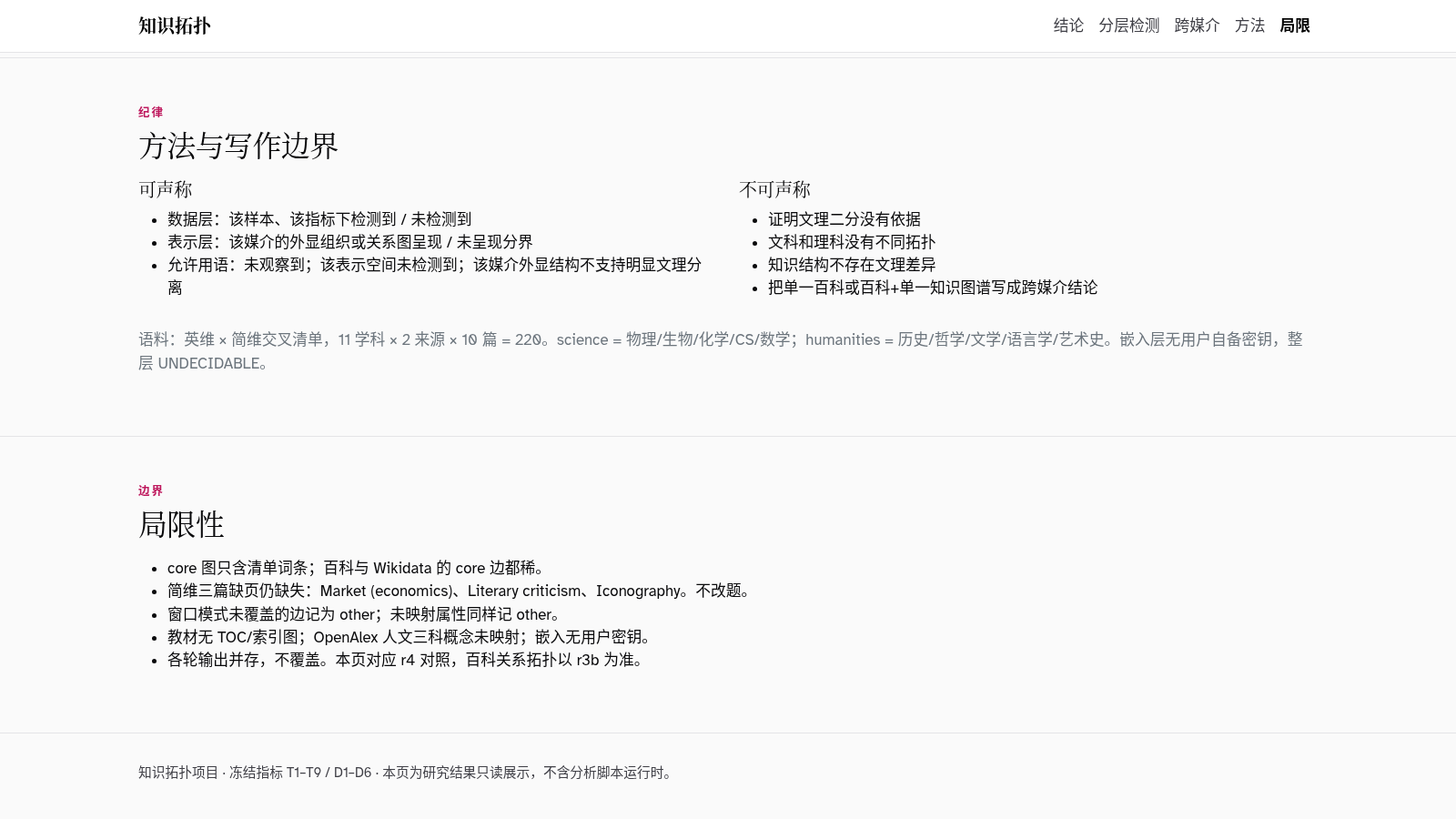
Task: Click the 不可声称 subheading
Action: click(x=774, y=189)
